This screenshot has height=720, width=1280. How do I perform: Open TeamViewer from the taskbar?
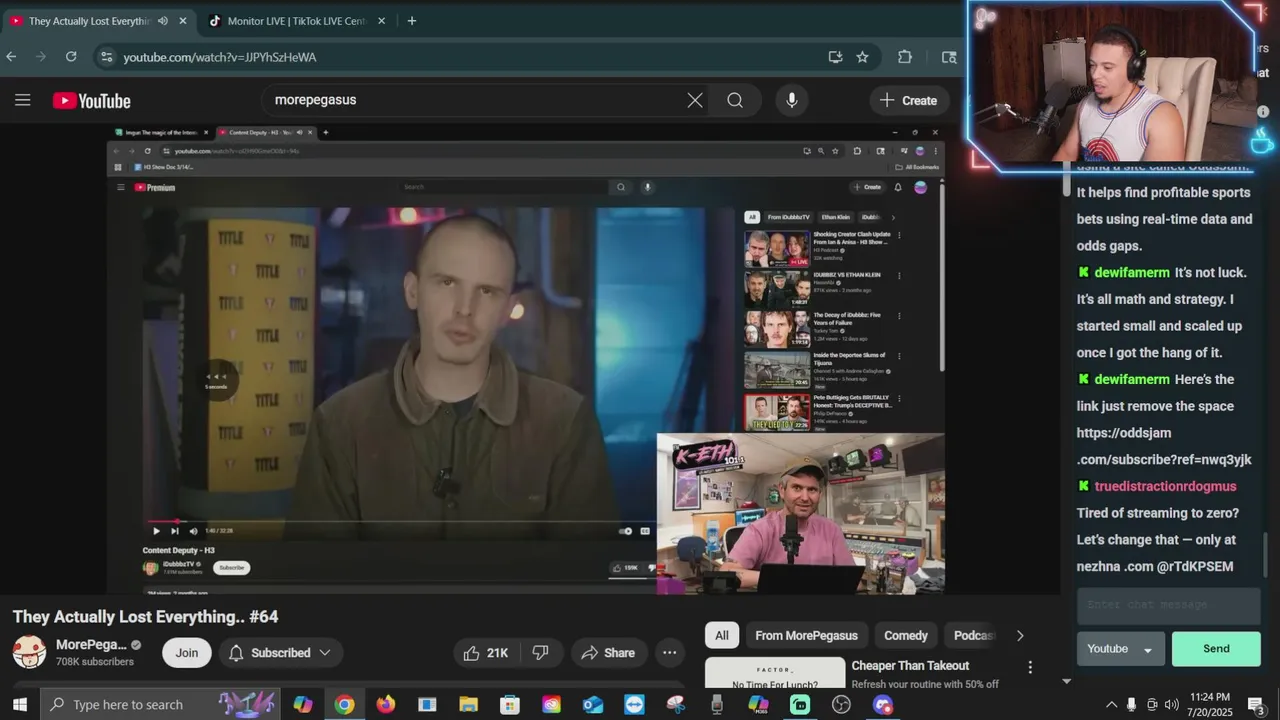tap(634, 705)
